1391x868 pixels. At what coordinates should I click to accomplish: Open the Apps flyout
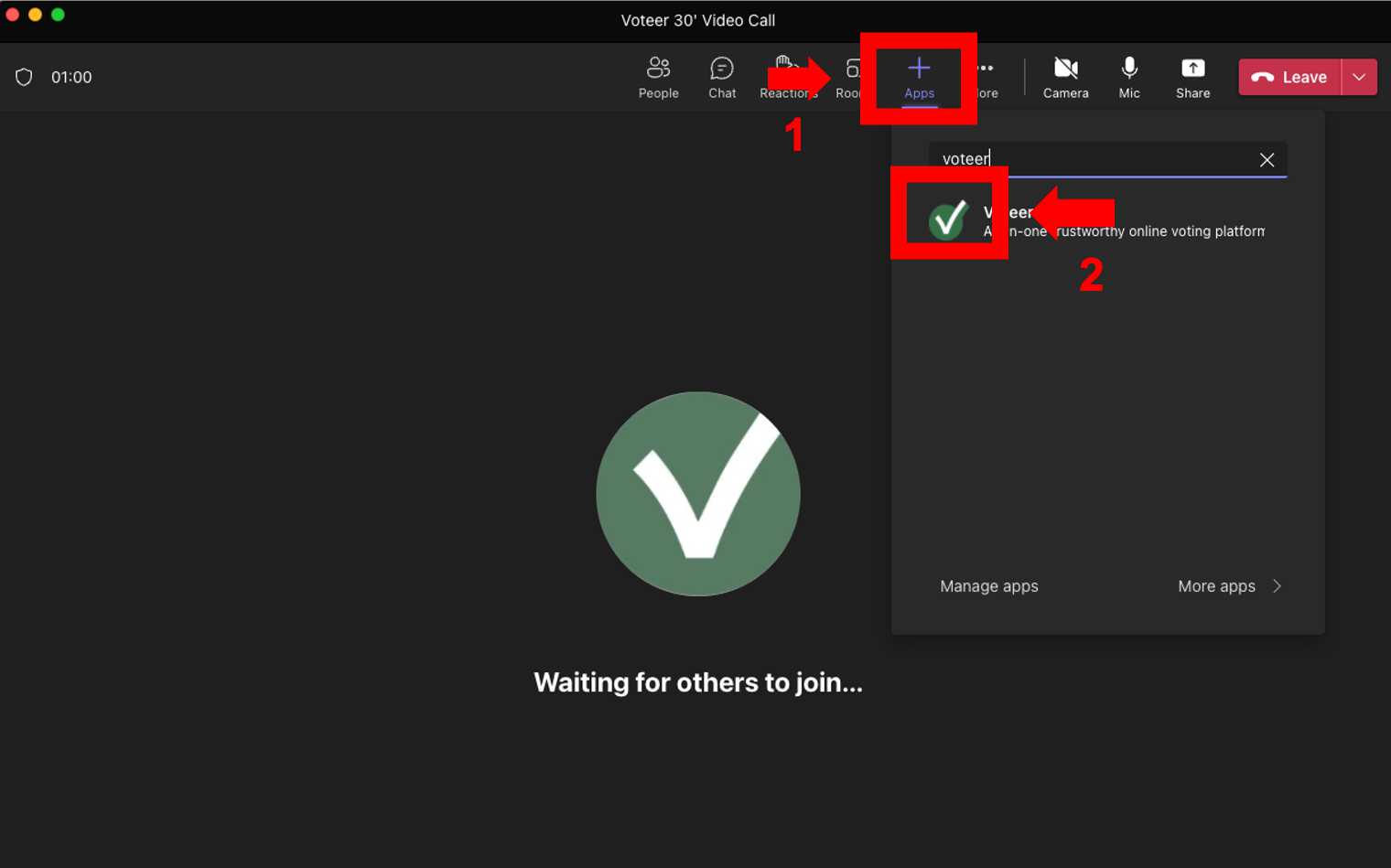[919, 78]
